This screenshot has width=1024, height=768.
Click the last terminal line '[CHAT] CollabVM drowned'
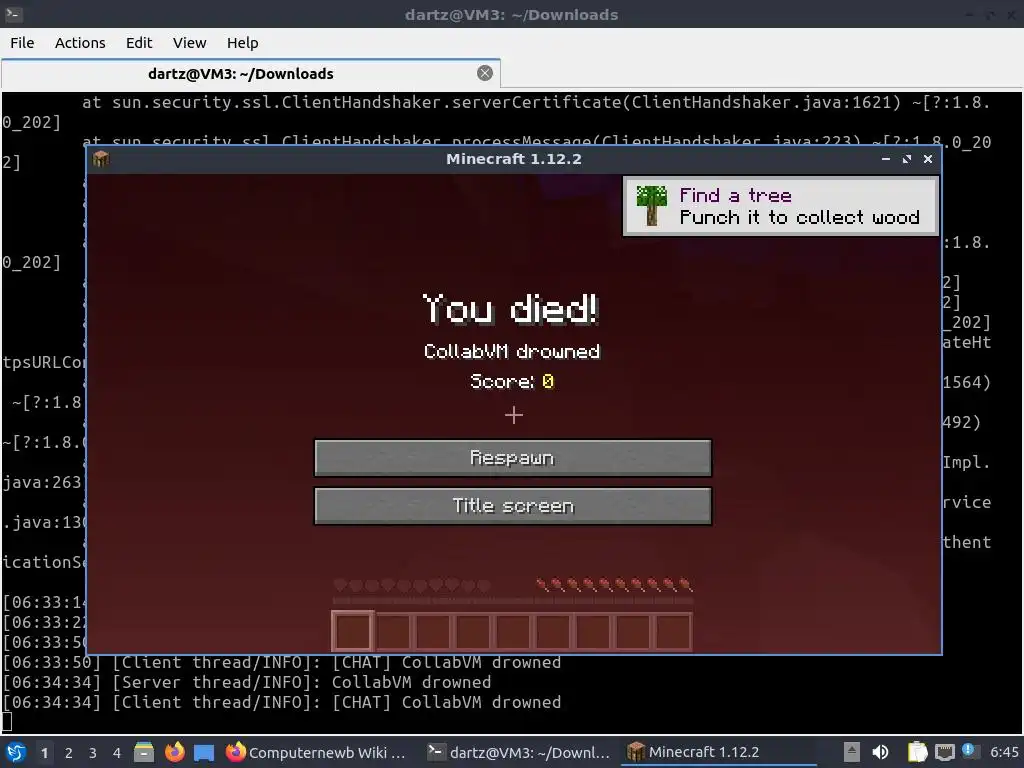pos(447,703)
